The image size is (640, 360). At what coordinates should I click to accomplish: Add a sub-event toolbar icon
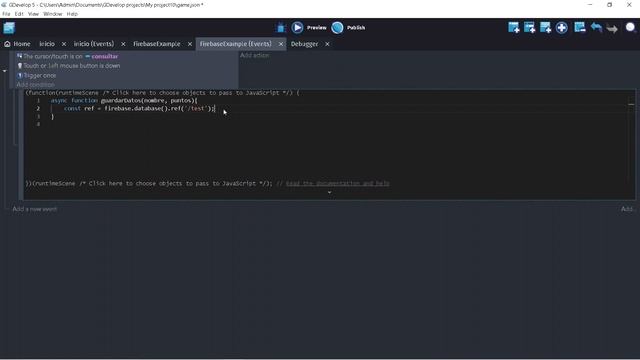pos(529,28)
